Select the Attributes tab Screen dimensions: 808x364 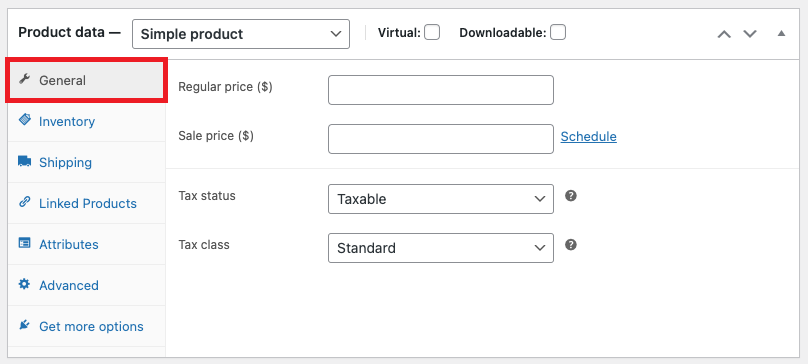[x=87, y=244]
